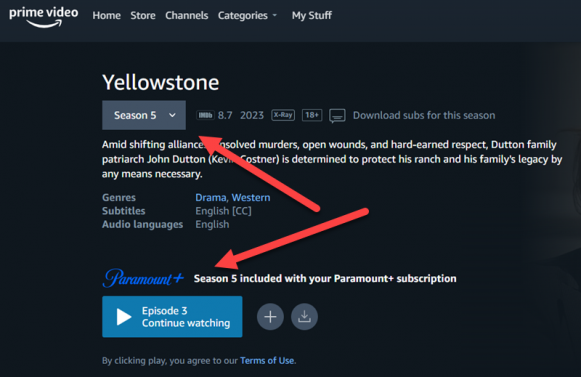Image resolution: width=581 pixels, height=377 pixels.
Task: Open the Season 5 dropdown
Action: point(144,115)
